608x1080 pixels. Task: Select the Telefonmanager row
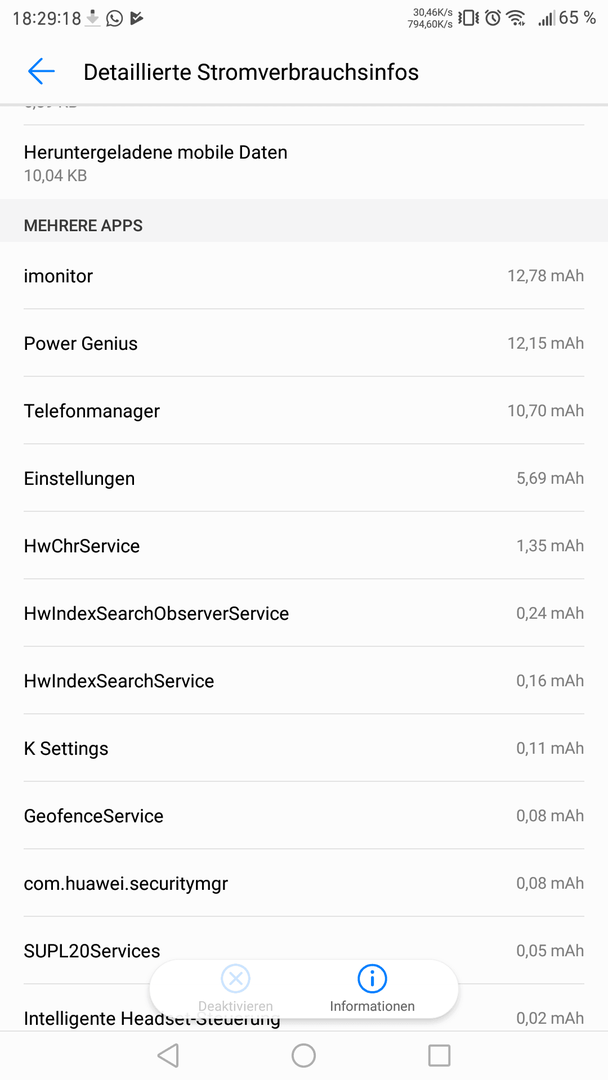tap(304, 411)
